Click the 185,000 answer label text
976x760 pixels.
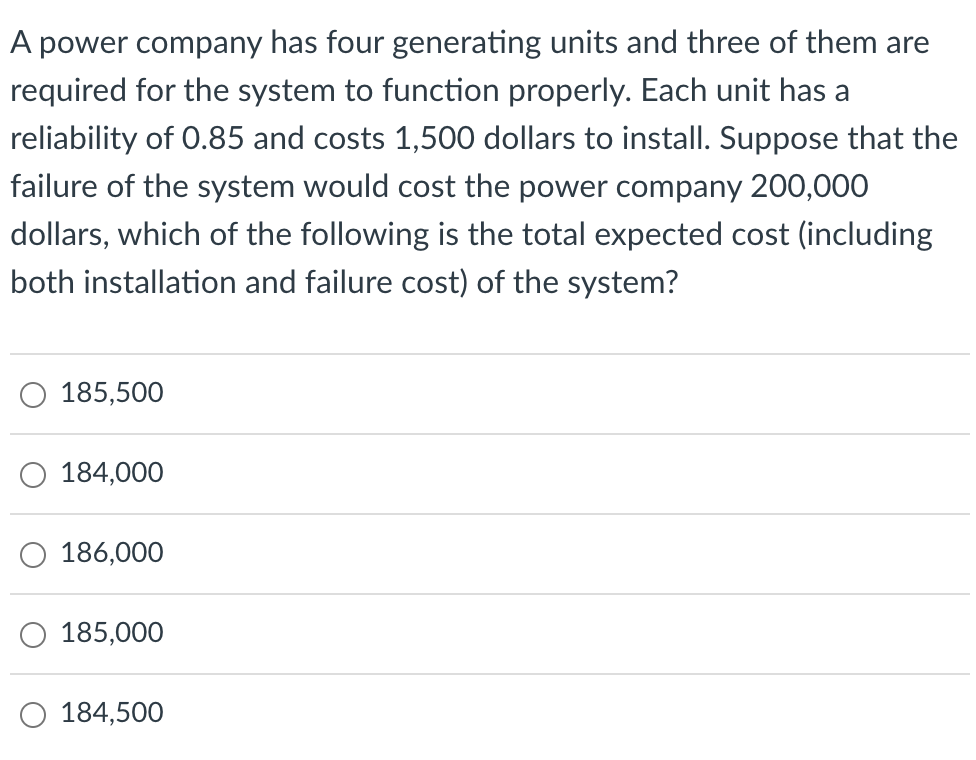[111, 632]
